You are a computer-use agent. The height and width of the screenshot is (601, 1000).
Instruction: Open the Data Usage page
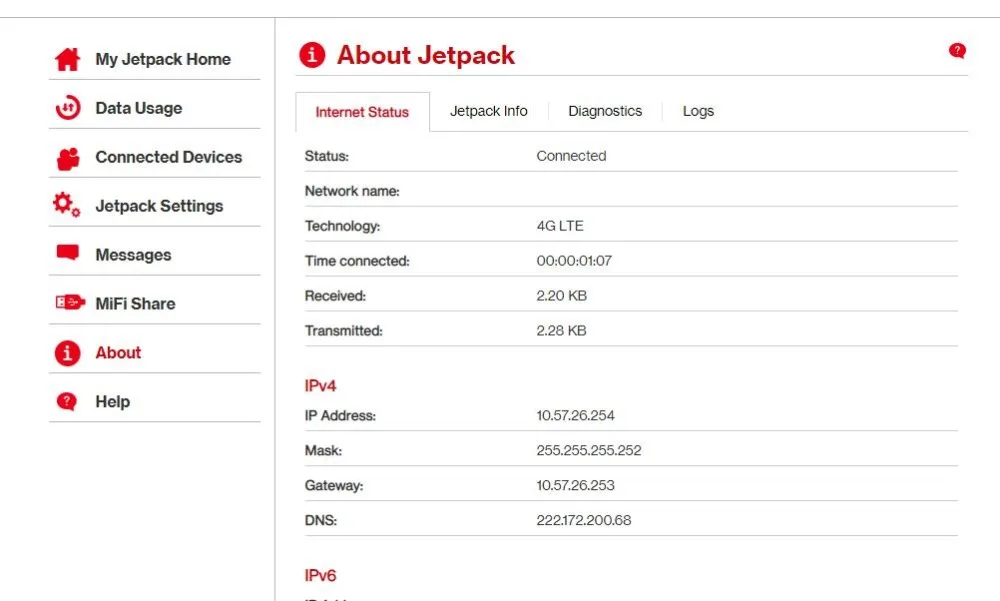point(139,108)
